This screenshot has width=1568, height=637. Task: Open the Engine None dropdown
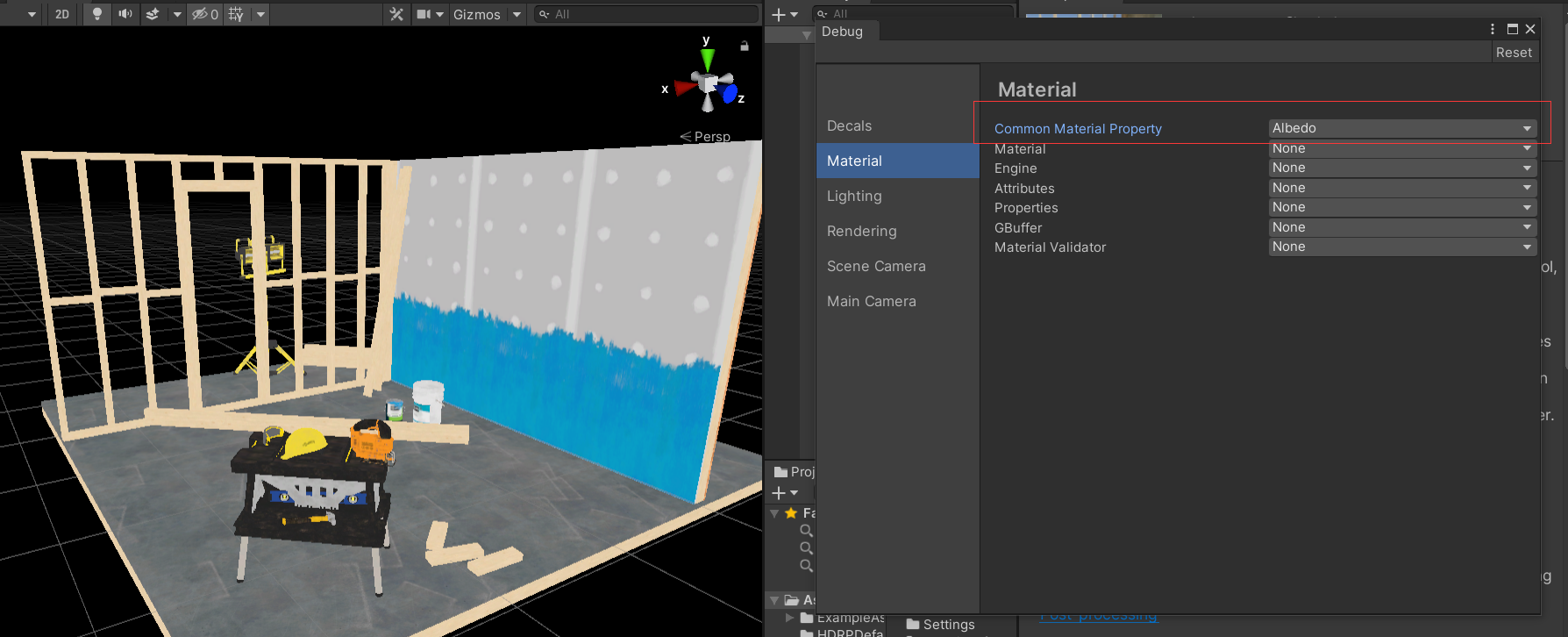1402,168
